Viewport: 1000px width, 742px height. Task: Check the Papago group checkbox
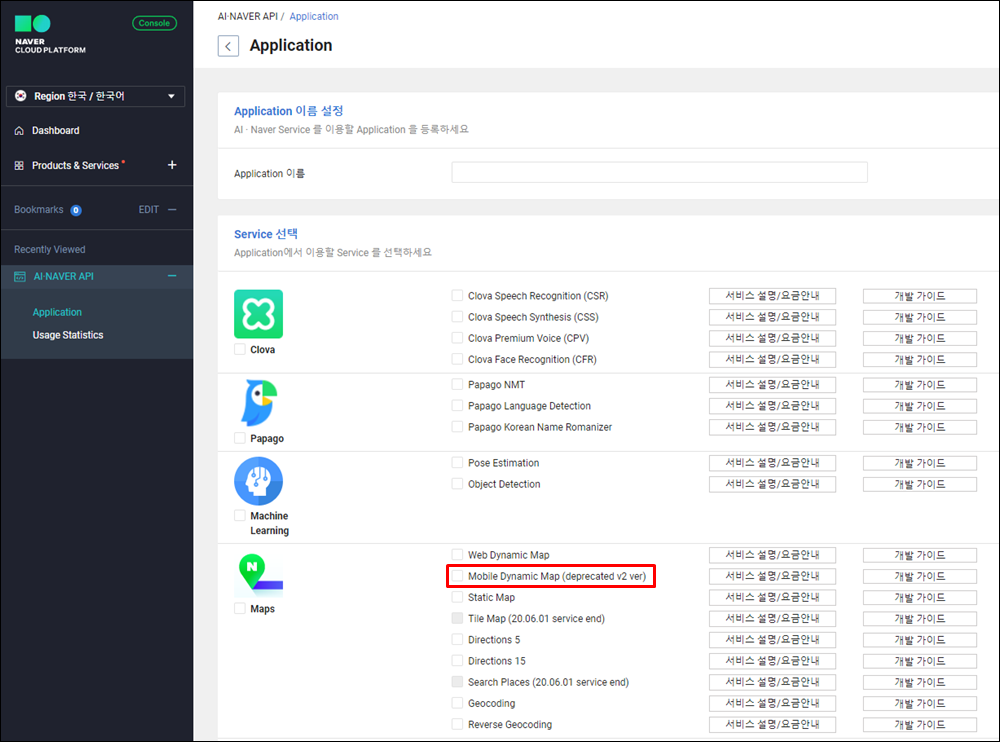pos(240,438)
